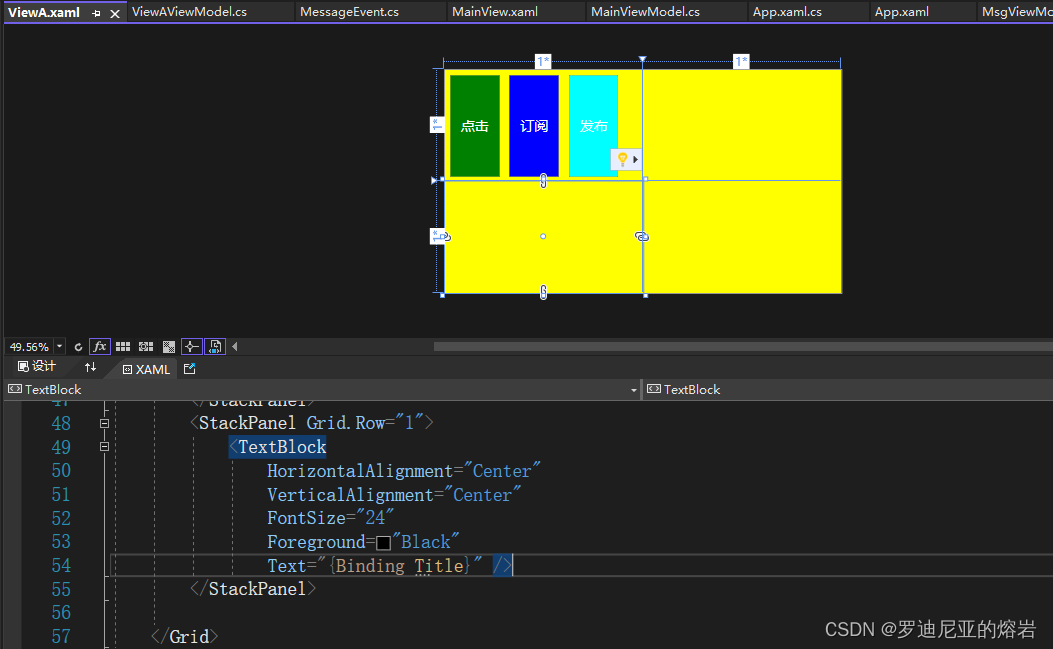The width and height of the screenshot is (1053, 649).
Task: Refresh the designer view
Action: (x=78, y=347)
